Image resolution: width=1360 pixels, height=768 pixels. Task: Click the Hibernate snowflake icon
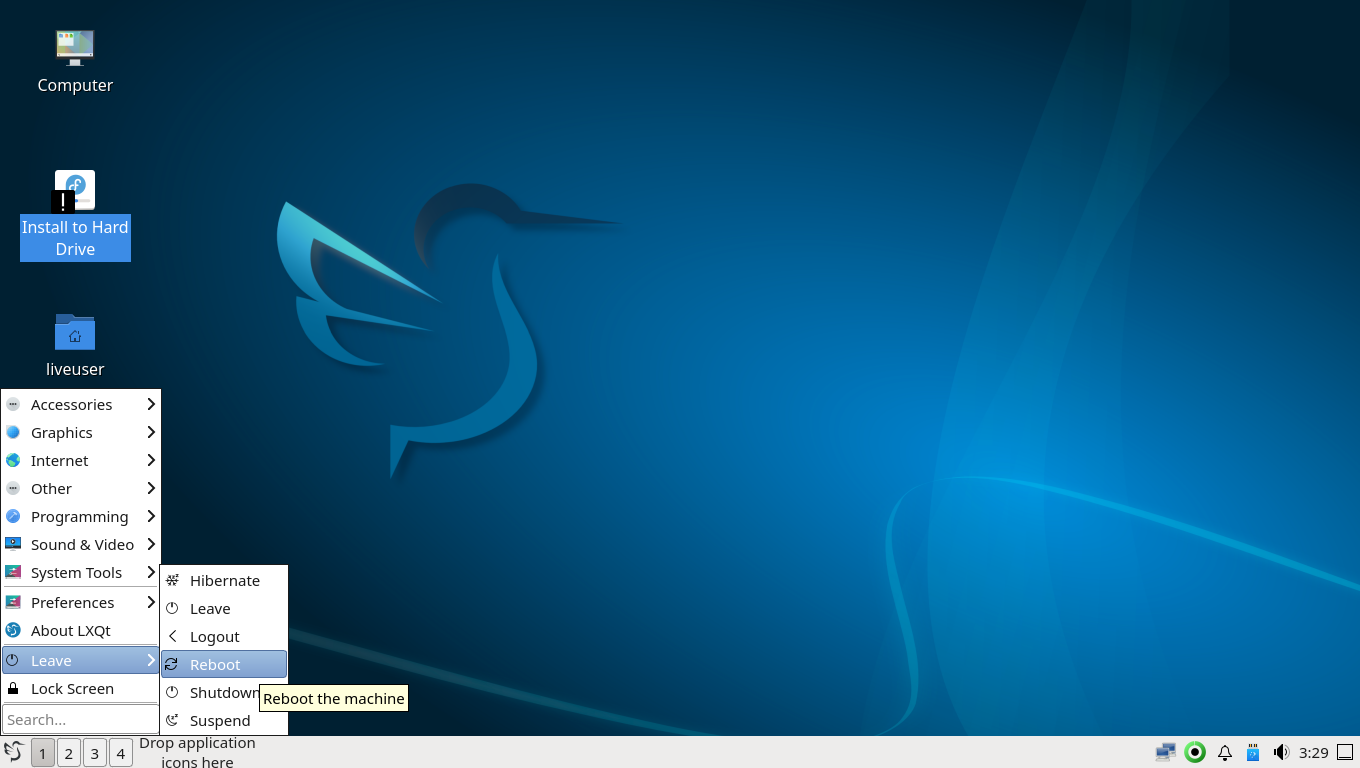172,581
